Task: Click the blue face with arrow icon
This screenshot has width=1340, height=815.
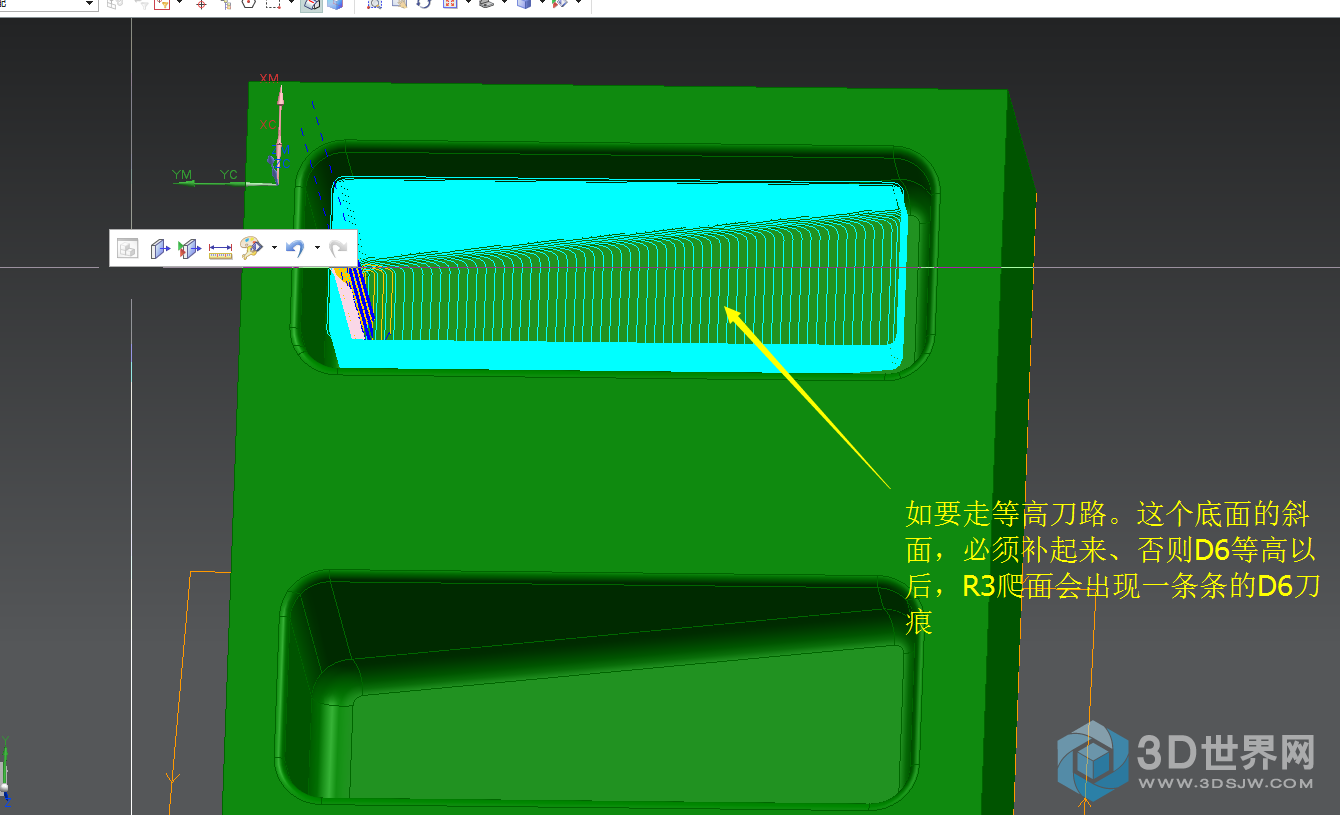Action: coord(160,249)
